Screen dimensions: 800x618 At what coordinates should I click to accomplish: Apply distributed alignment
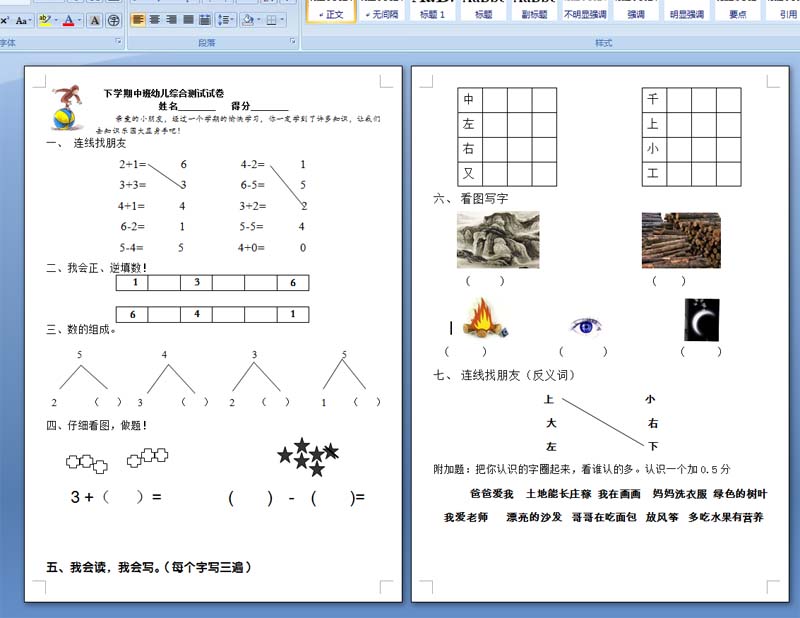(205, 20)
